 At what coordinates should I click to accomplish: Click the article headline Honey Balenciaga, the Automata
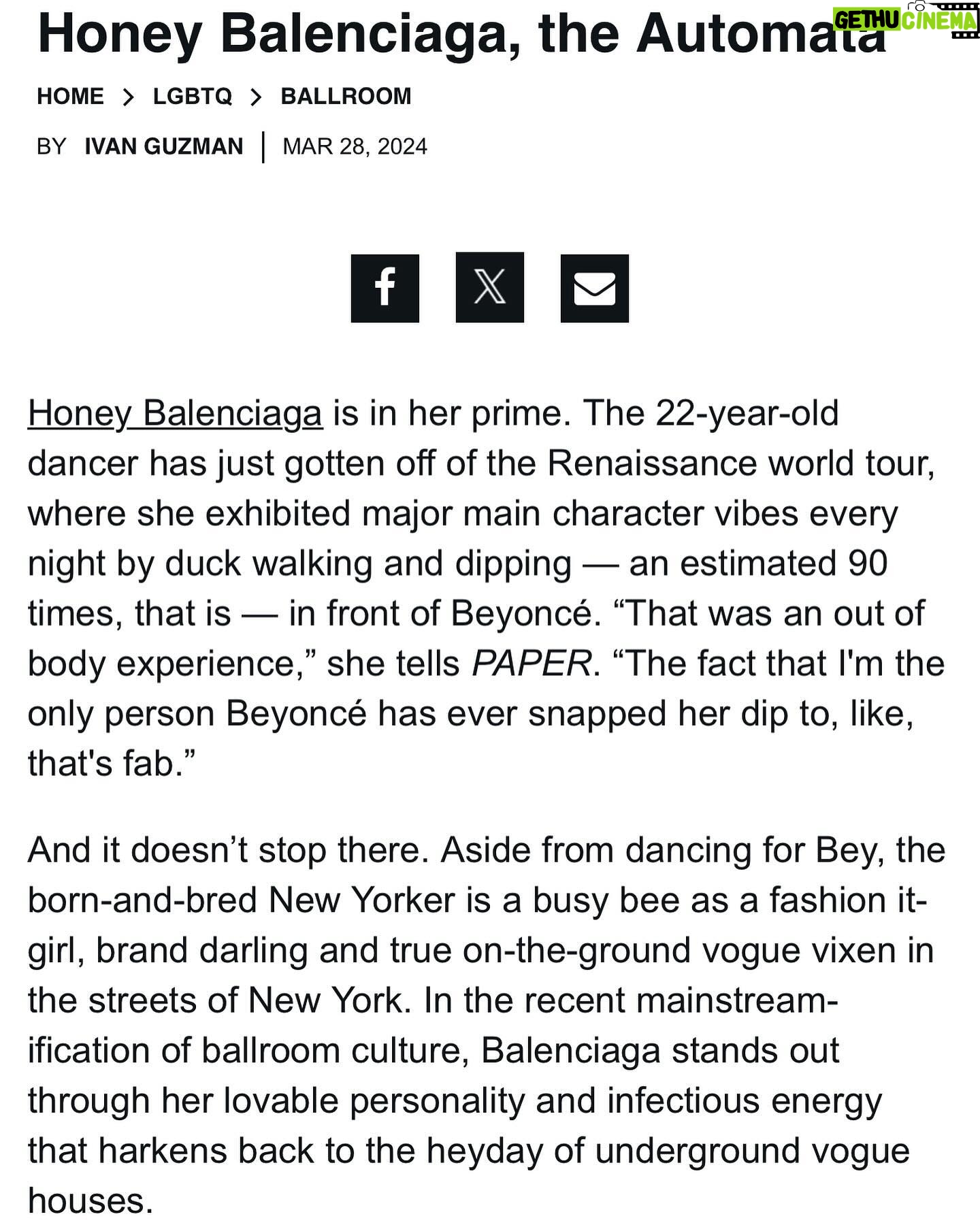(461, 33)
